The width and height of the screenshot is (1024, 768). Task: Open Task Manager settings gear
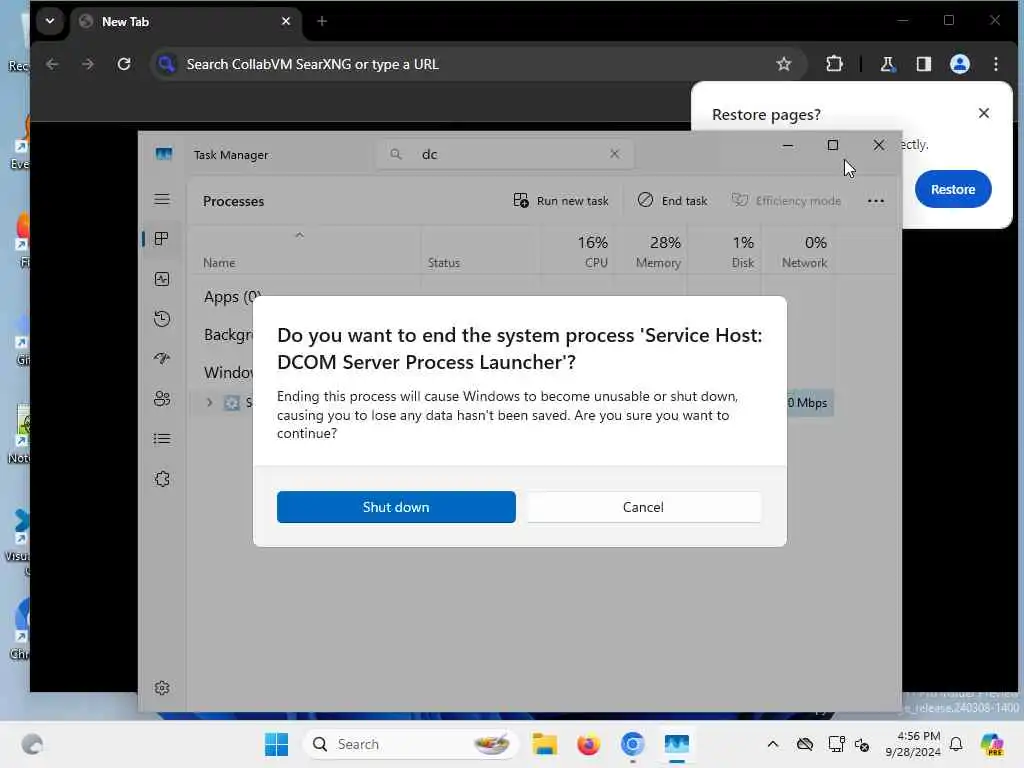pos(162,688)
